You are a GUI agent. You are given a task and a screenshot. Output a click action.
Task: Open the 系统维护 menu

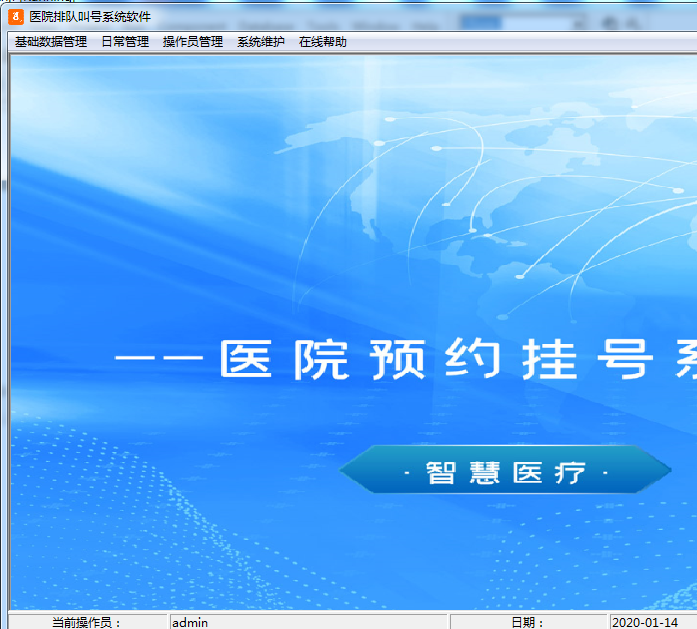coord(261,42)
